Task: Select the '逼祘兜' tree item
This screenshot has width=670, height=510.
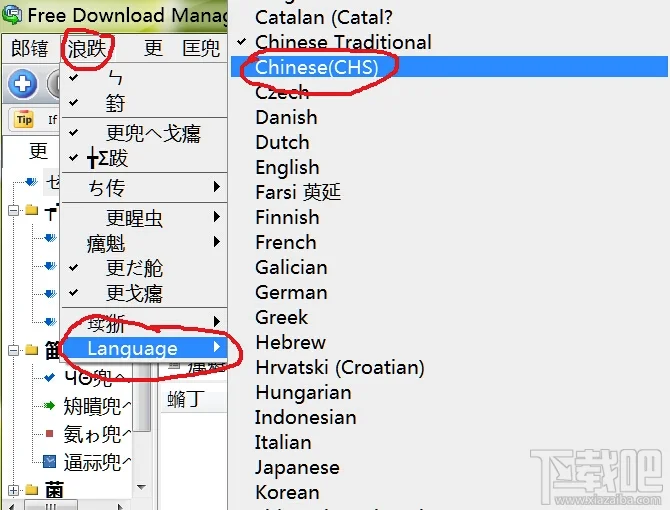Action: 97,462
